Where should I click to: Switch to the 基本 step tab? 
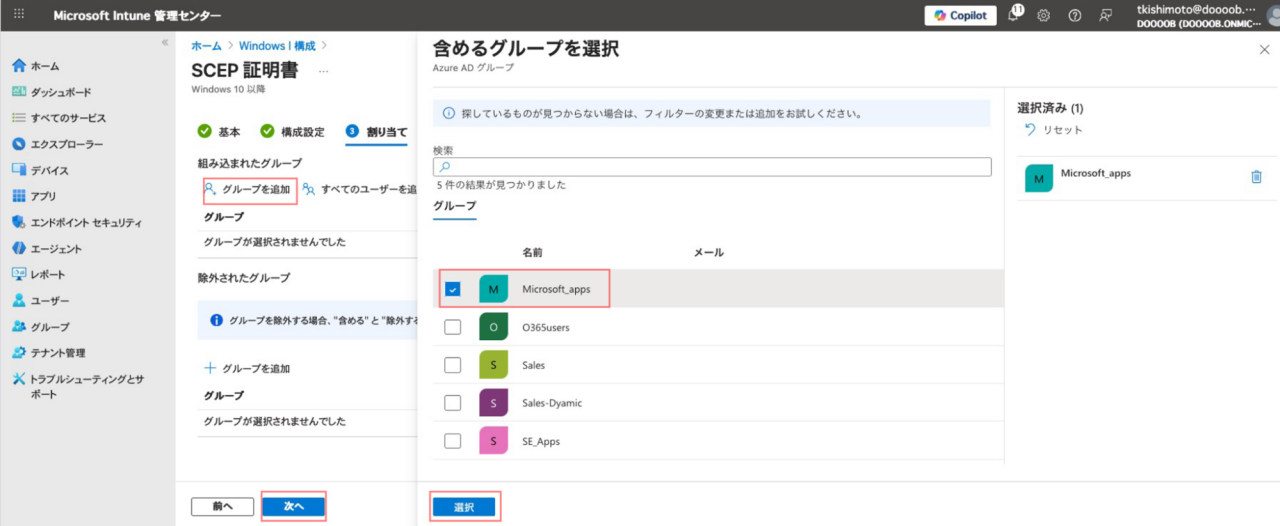point(229,132)
